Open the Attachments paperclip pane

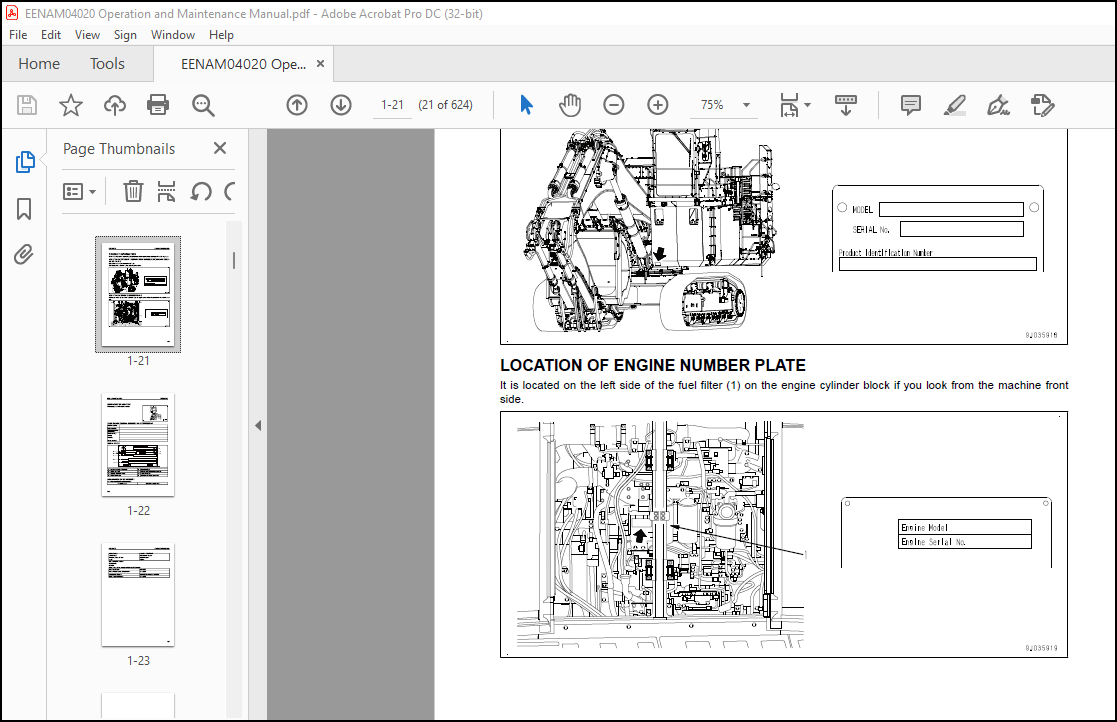pos(24,254)
